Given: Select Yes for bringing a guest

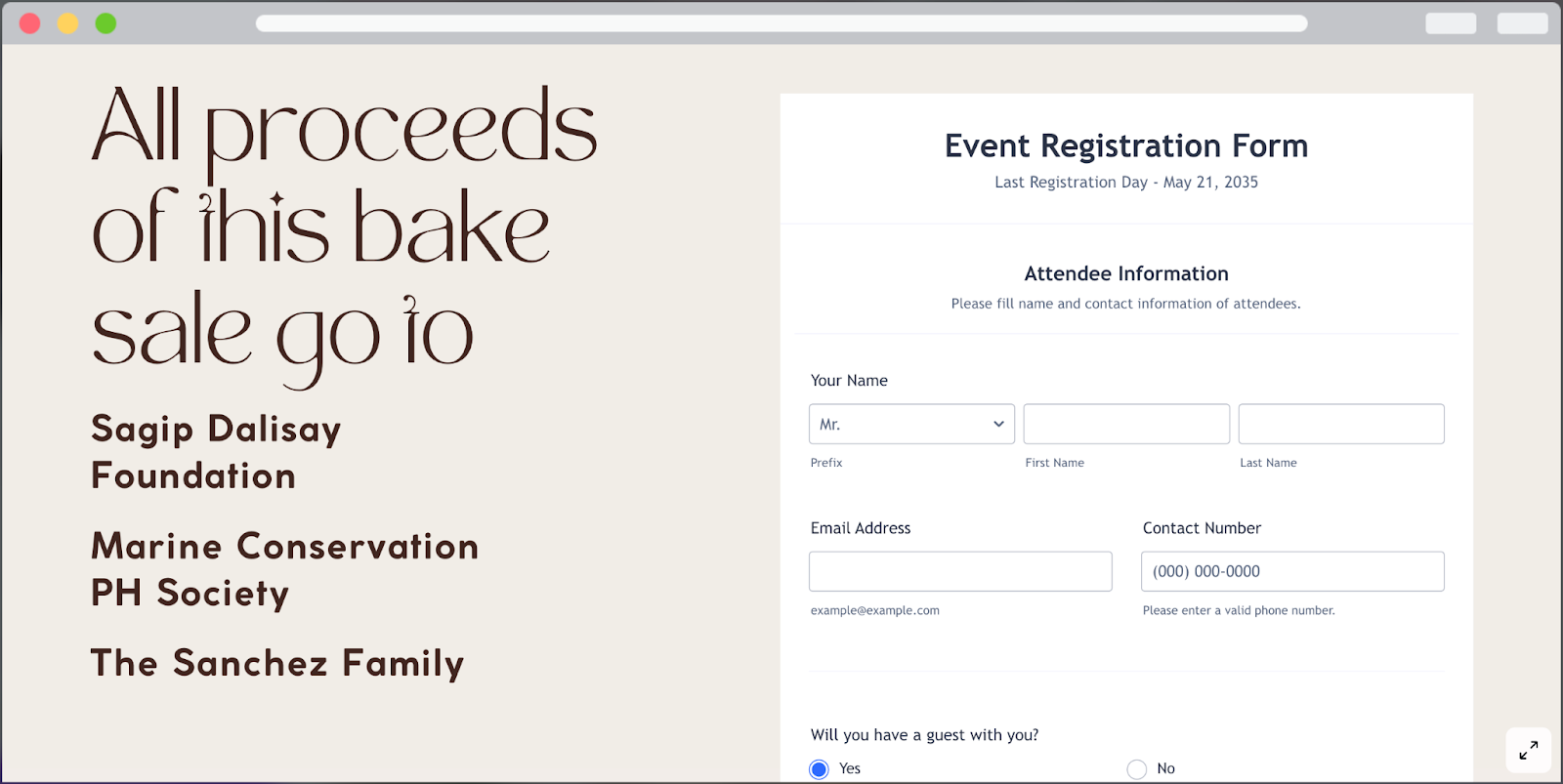Looking at the screenshot, I should (820, 769).
